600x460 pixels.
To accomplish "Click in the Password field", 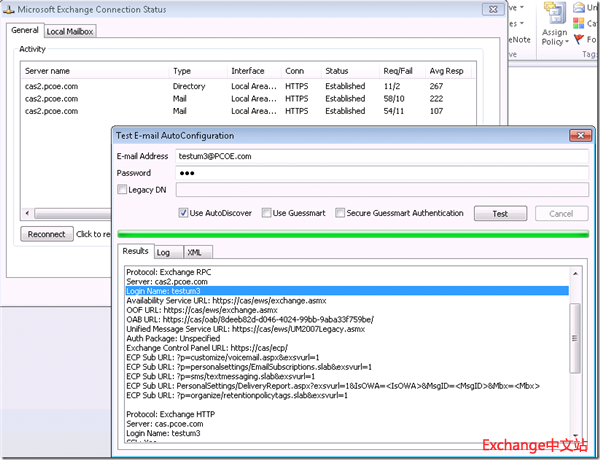I will [x=380, y=173].
